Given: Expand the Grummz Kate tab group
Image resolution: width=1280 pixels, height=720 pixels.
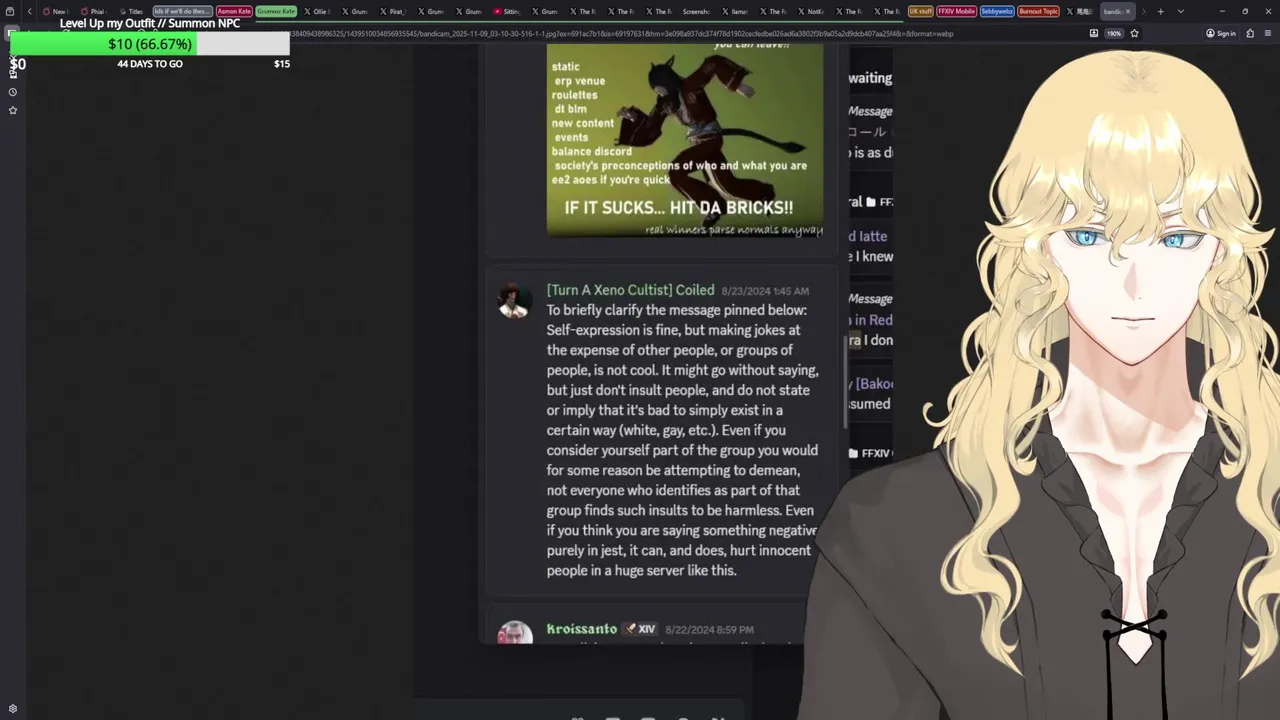Looking at the screenshot, I should [276, 11].
